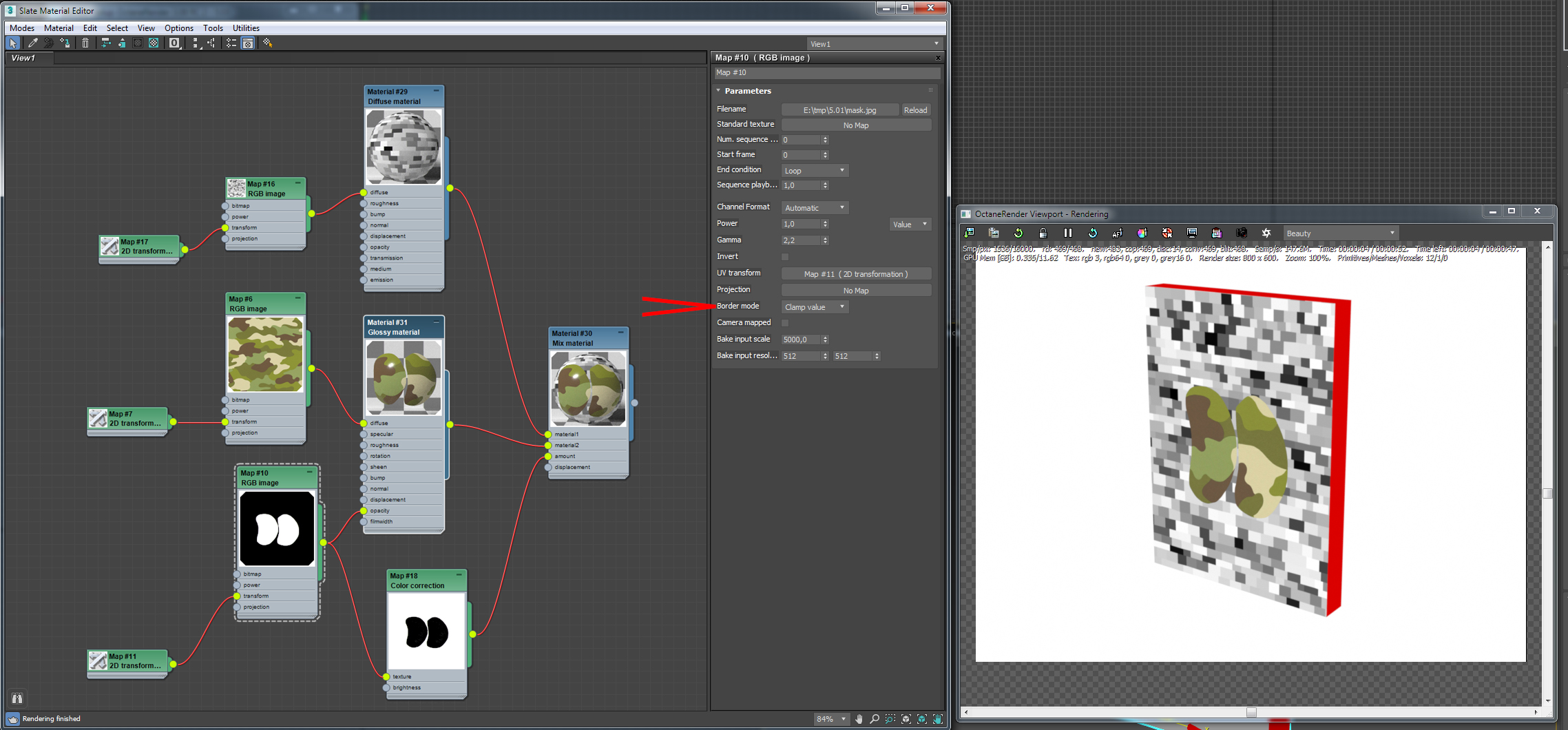
Task: Select by material icon
Action: (268, 43)
